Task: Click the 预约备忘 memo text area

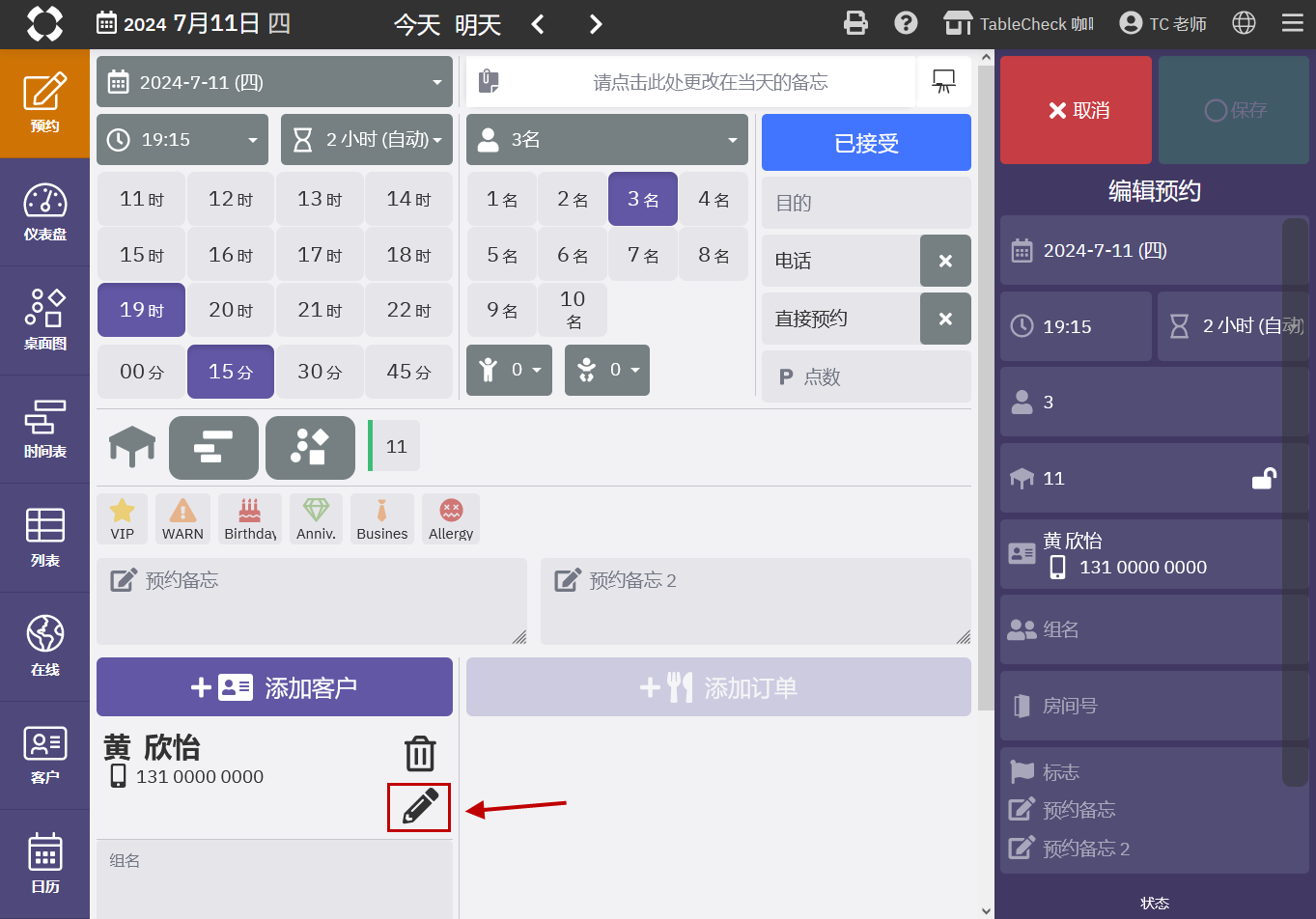Action: pyautogui.click(x=312, y=601)
